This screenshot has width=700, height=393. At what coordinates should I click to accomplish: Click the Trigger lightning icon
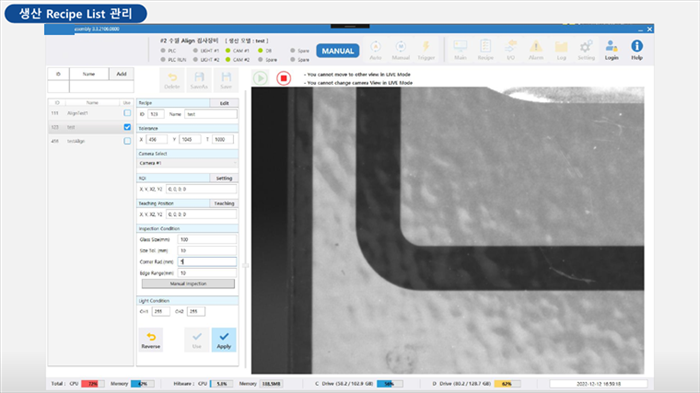[x=426, y=50]
